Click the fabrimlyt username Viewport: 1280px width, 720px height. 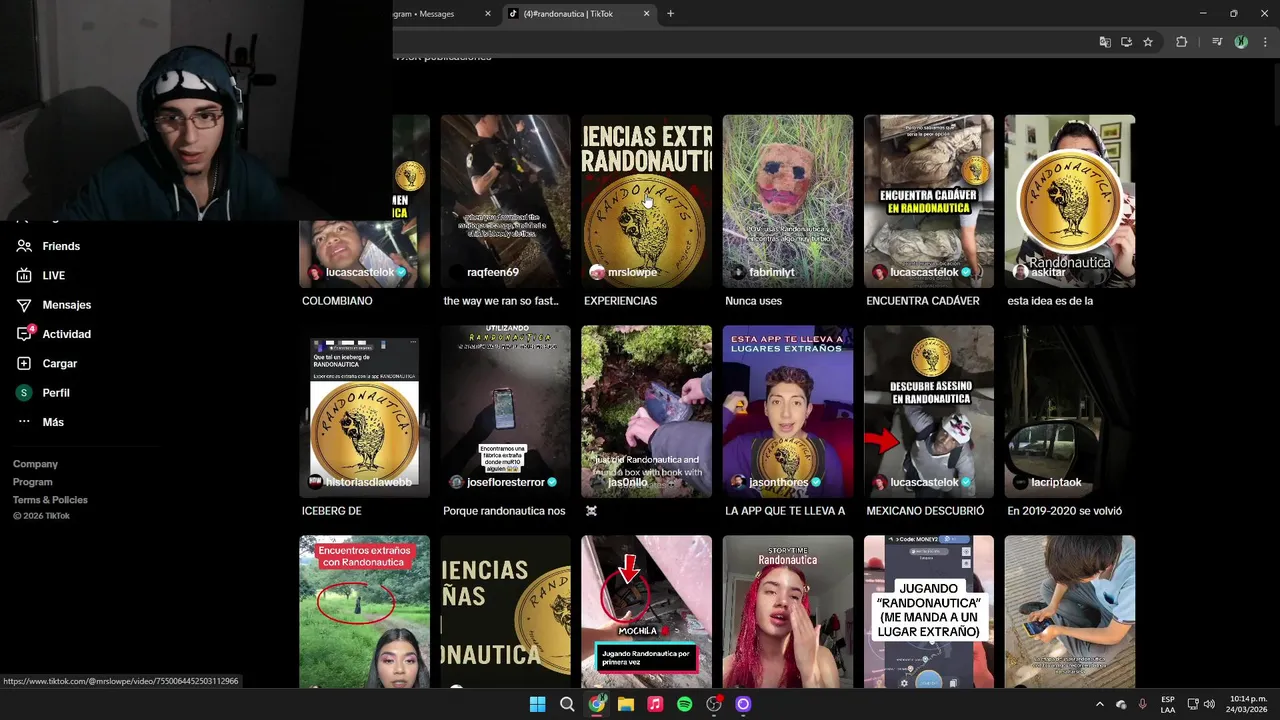pos(772,272)
